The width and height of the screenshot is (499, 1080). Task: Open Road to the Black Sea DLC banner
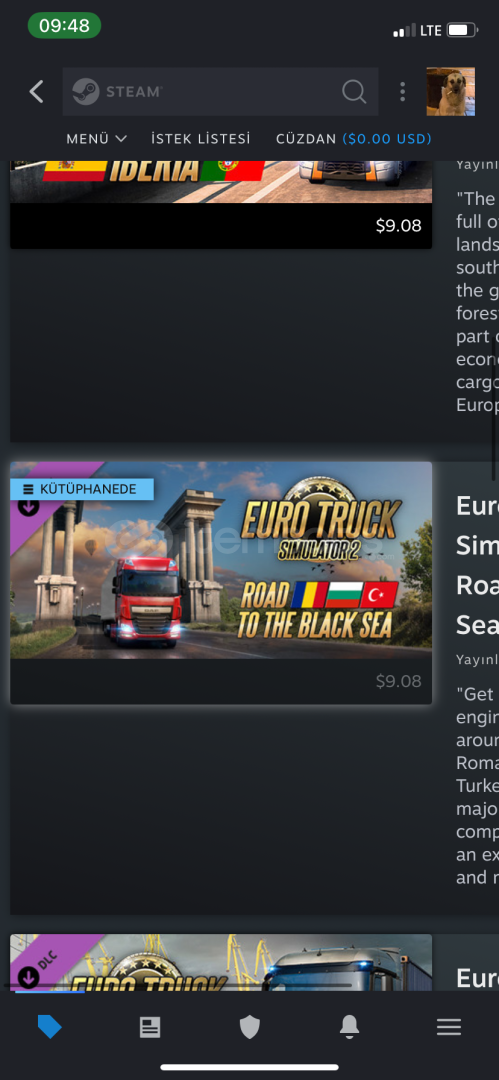pos(221,560)
